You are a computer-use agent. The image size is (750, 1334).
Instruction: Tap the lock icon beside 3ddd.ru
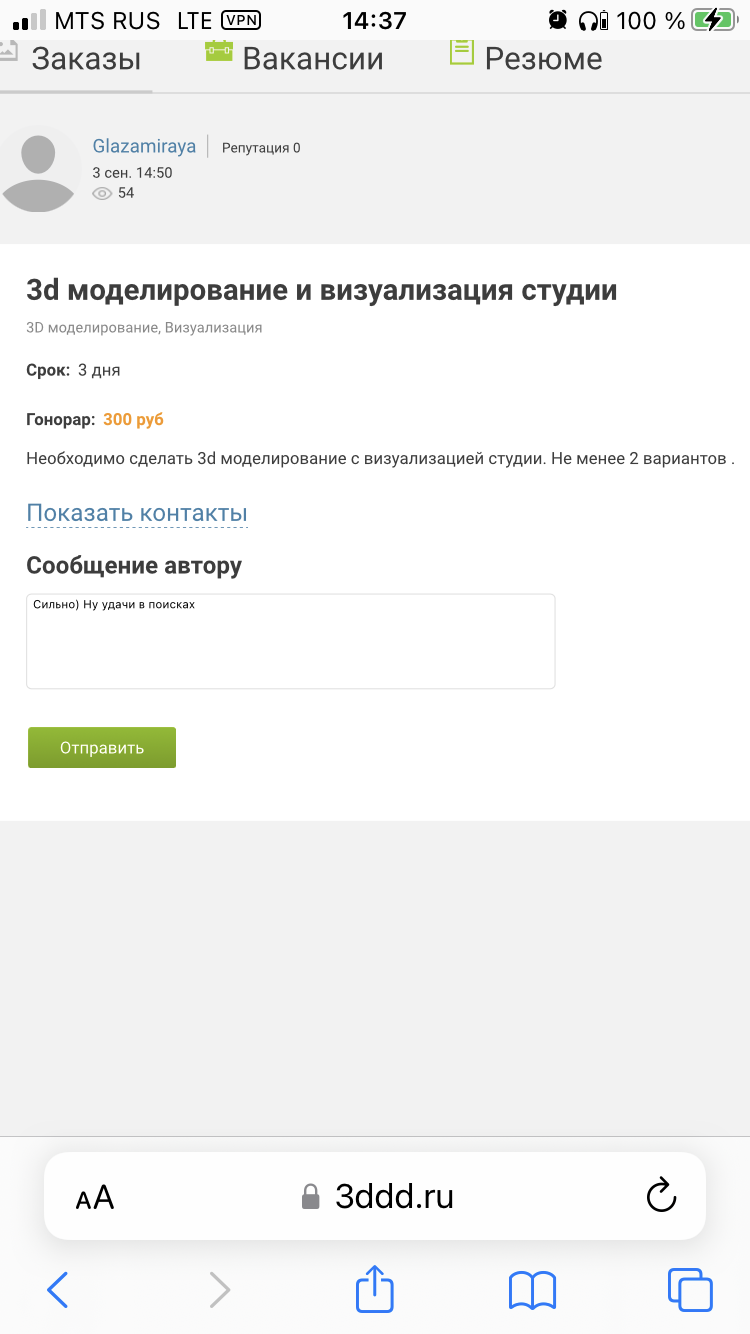pyautogui.click(x=311, y=1197)
